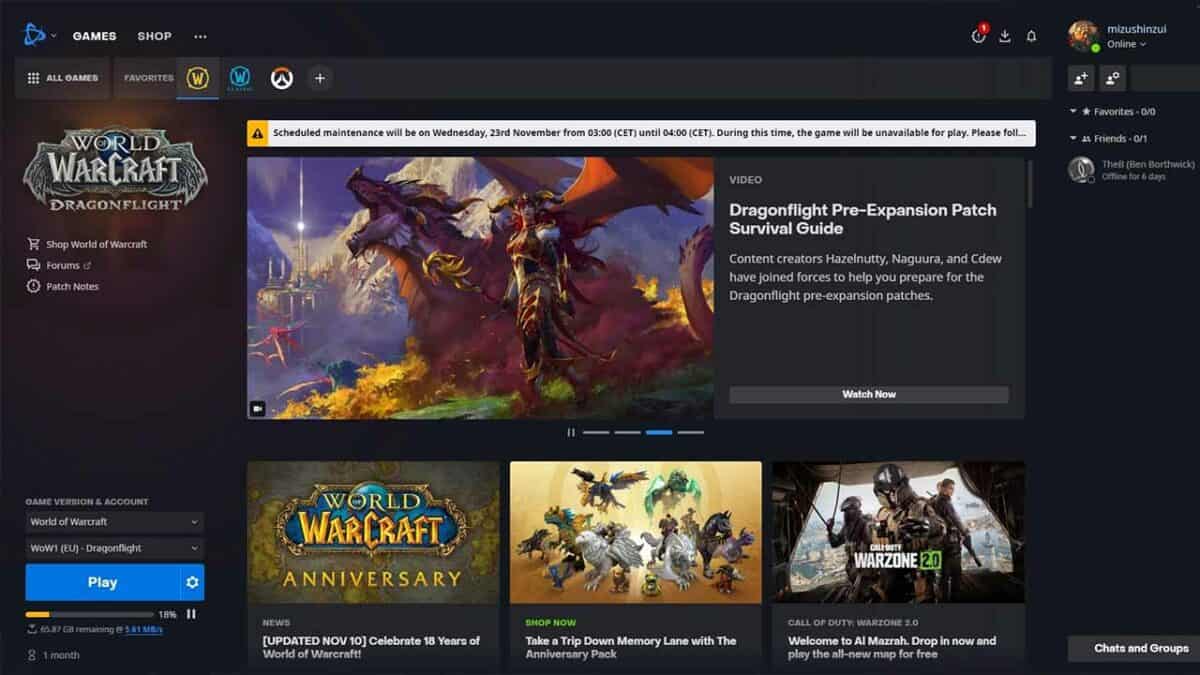Click the friend settings icon next to add friend
This screenshot has height=675, width=1200.
point(1113,78)
